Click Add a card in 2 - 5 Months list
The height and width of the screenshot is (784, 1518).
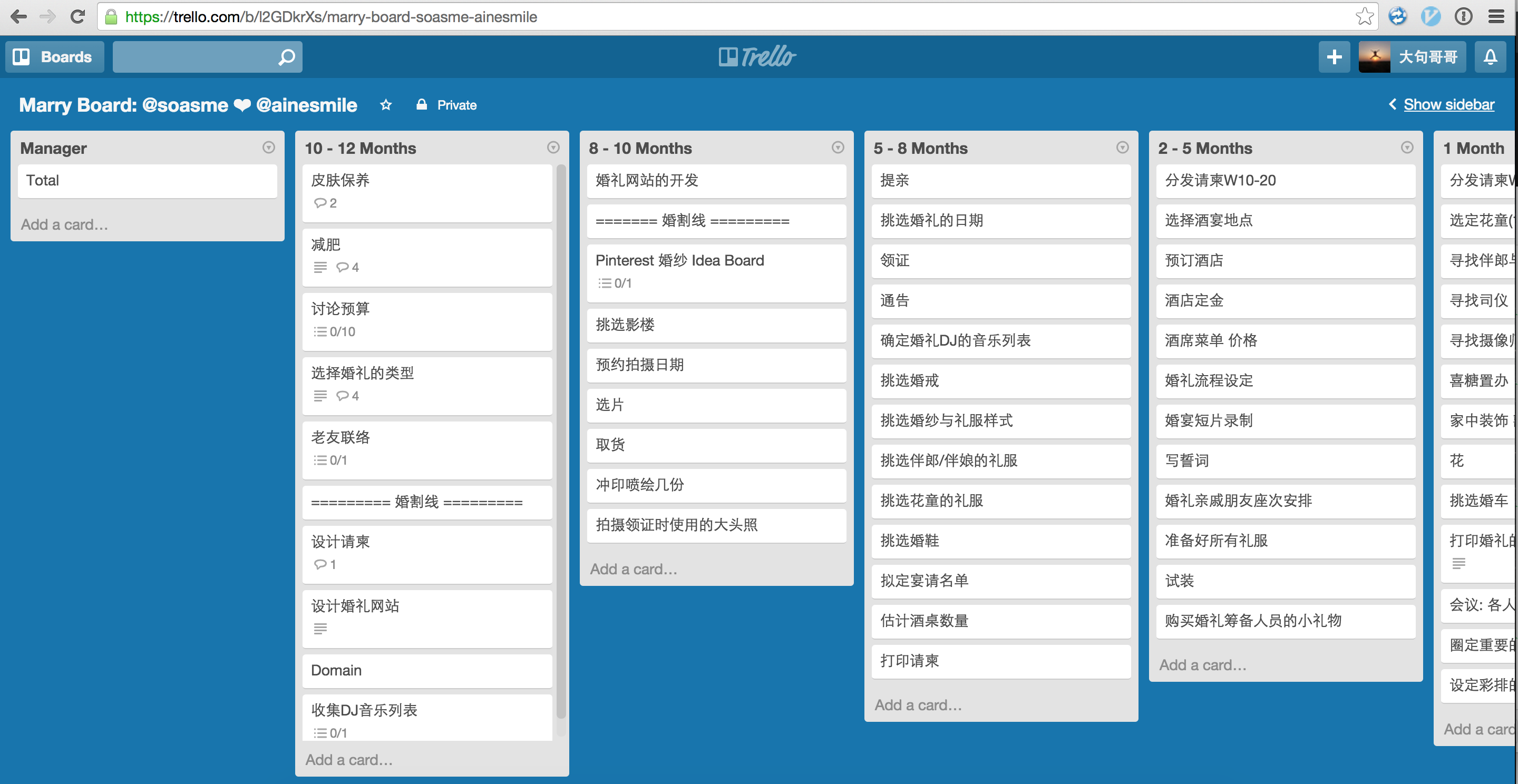coord(1203,665)
